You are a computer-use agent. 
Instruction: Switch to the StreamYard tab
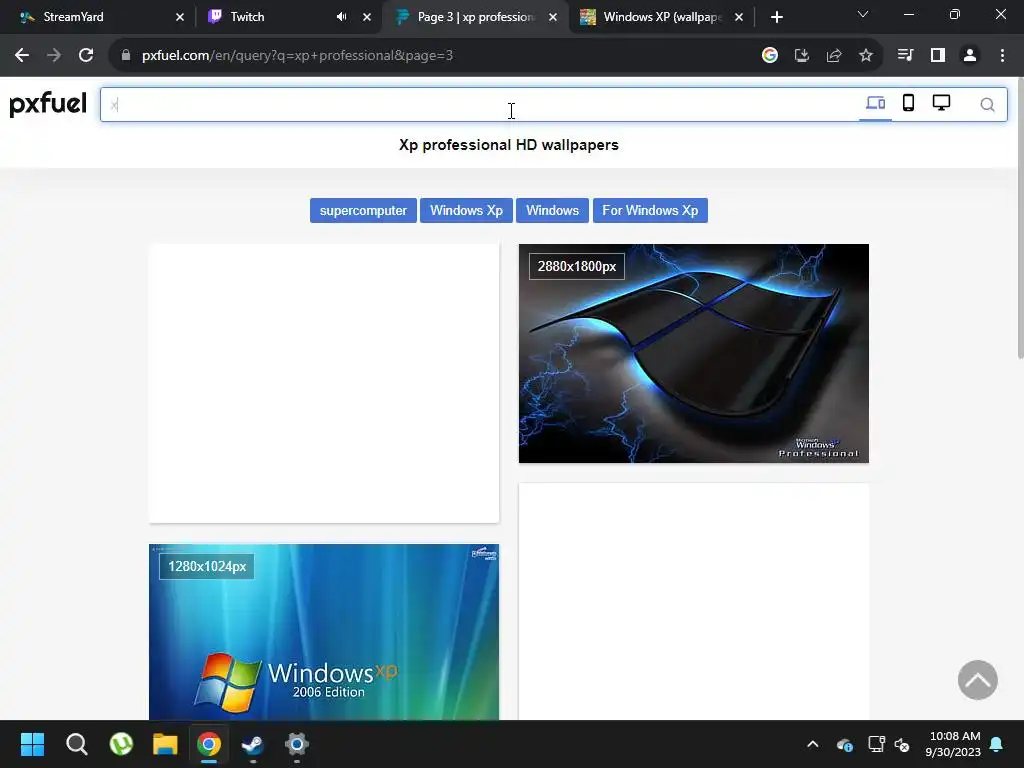click(x=97, y=17)
